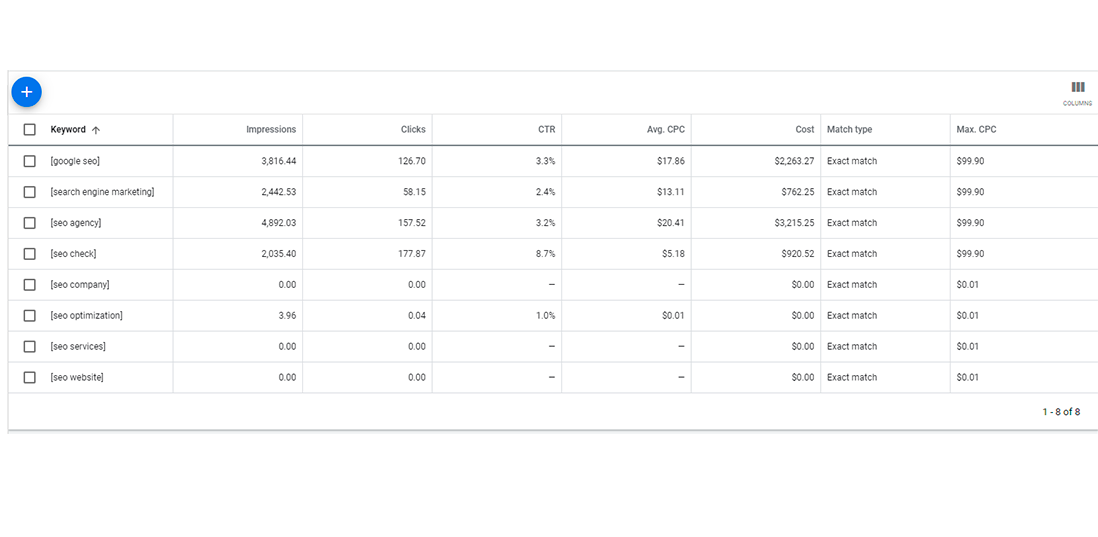Open the [seo agency] keyword entry

click(x=76, y=223)
